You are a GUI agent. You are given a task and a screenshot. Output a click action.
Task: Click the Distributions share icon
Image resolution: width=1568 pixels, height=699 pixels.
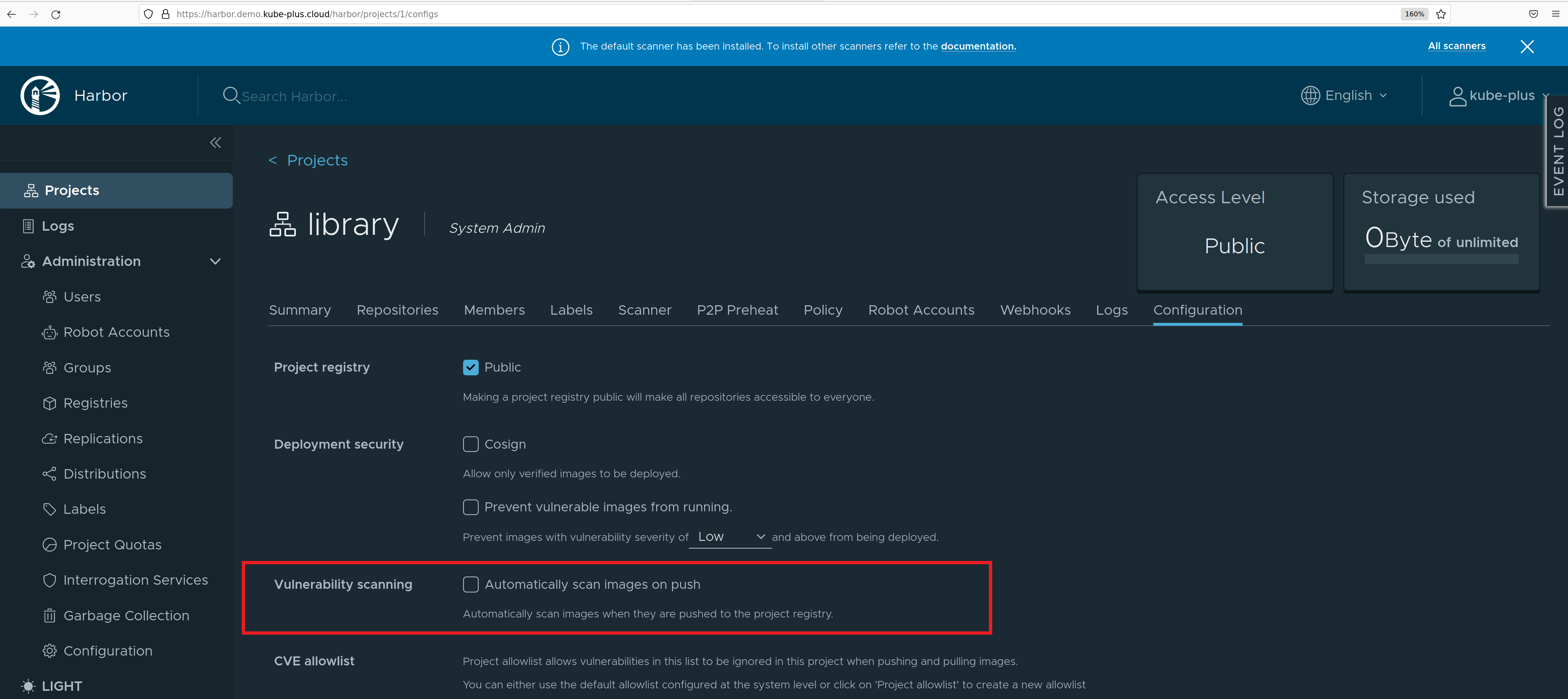(49, 474)
